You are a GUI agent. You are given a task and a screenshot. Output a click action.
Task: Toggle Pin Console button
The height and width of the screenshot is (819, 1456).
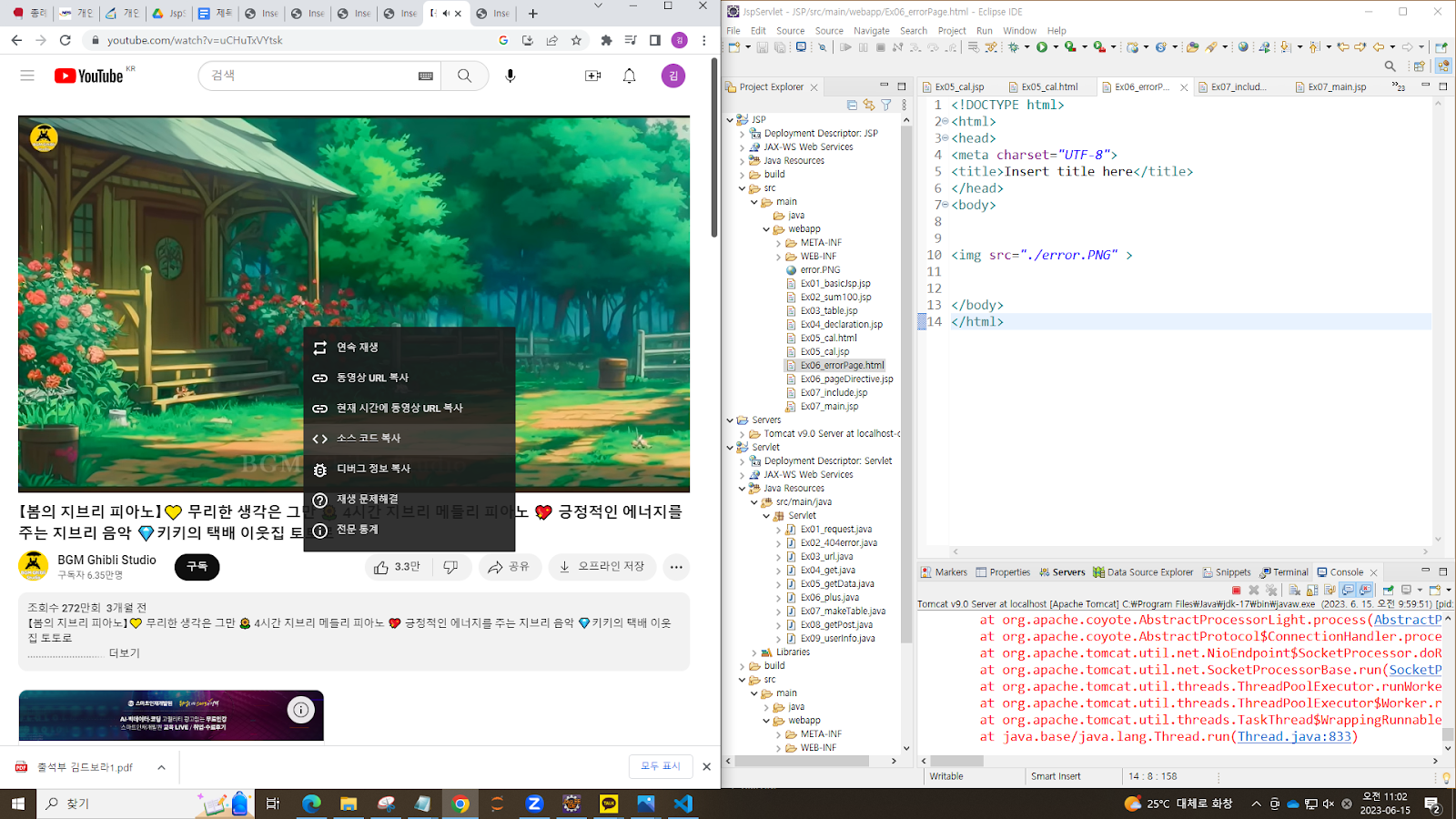tap(1388, 590)
